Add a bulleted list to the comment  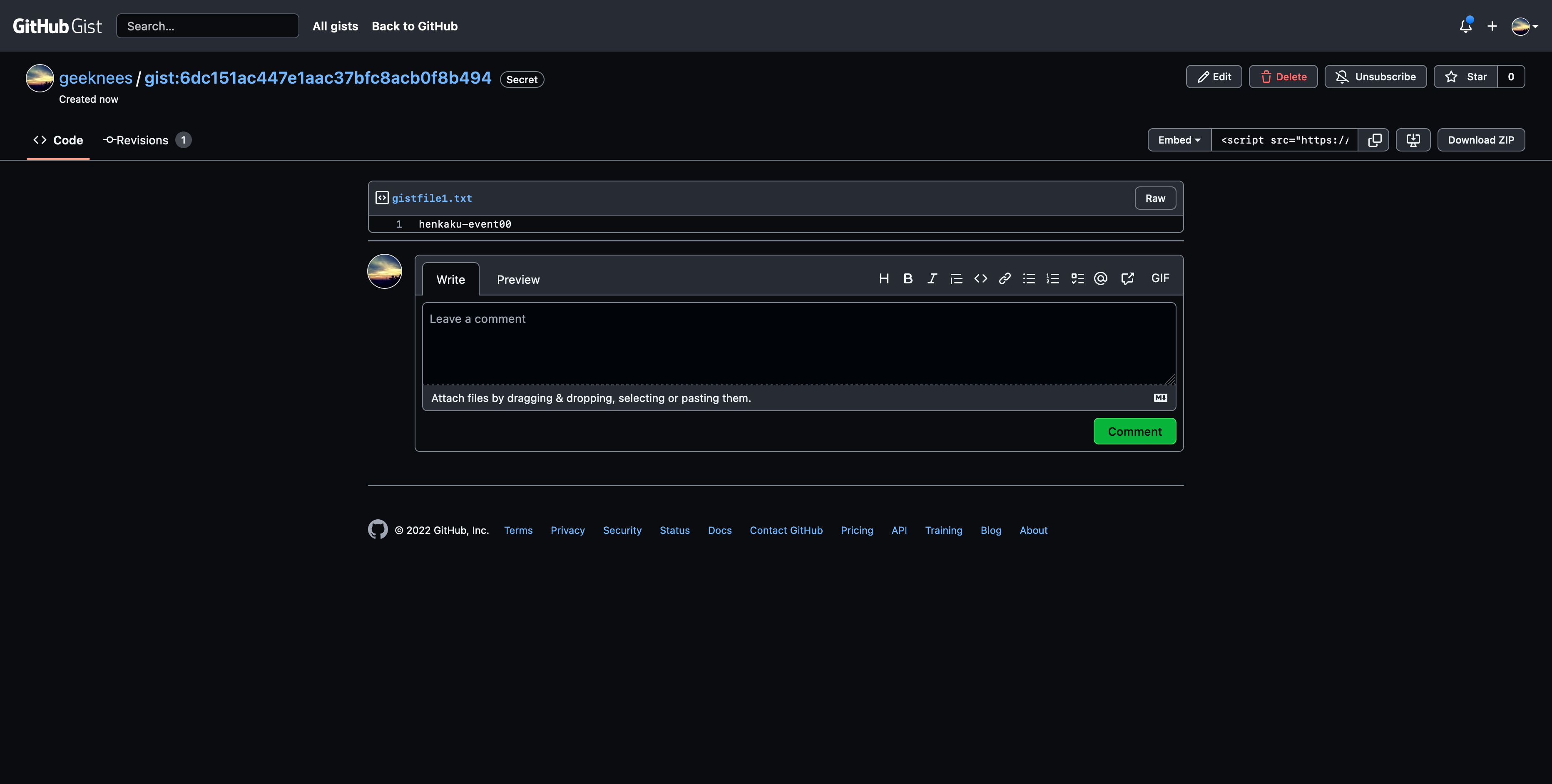point(1028,278)
